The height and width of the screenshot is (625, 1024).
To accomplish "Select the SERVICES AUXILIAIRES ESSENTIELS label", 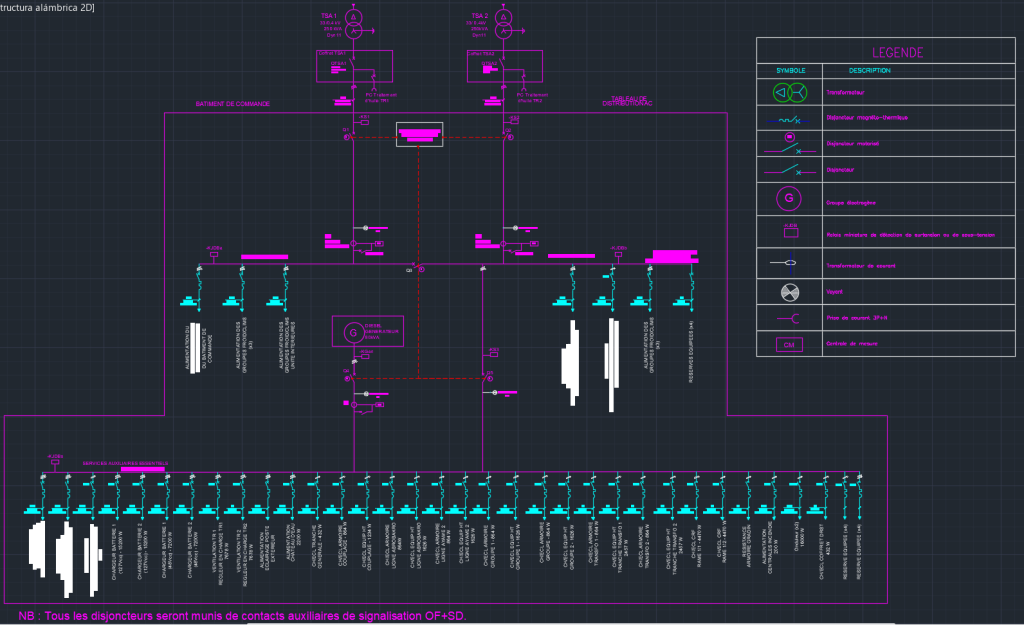I will (x=124, y=464).
